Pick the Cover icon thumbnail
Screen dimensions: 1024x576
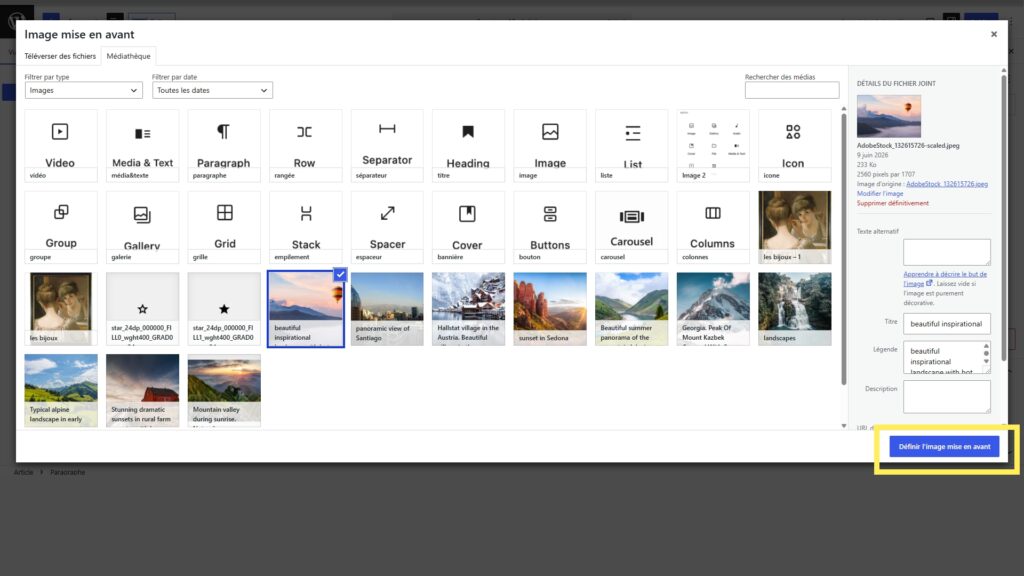coord(468,227)
